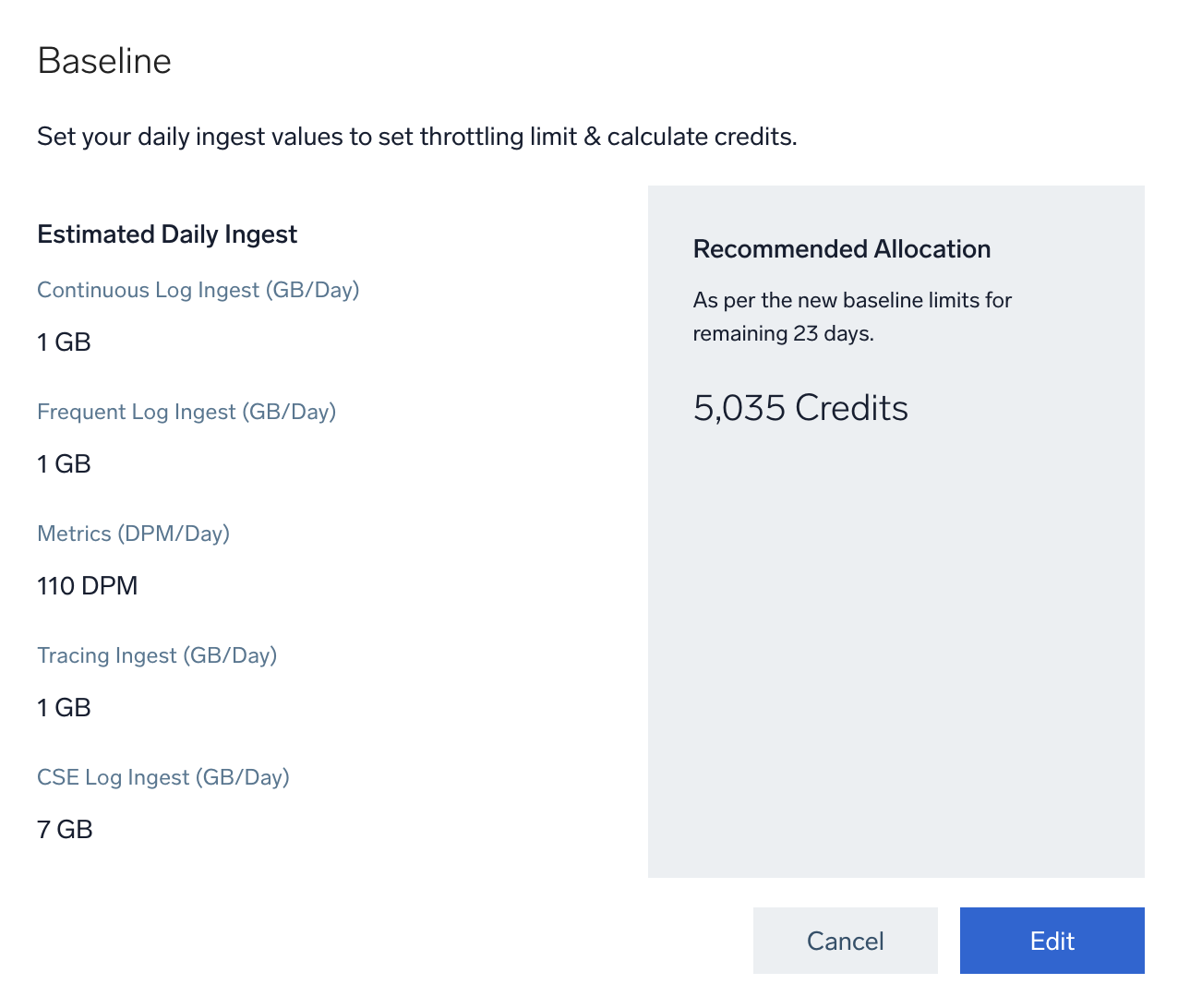The image size is (1178, 1008).
Task: Click the Recommended Allocation heading
Action: pos(841,249)
